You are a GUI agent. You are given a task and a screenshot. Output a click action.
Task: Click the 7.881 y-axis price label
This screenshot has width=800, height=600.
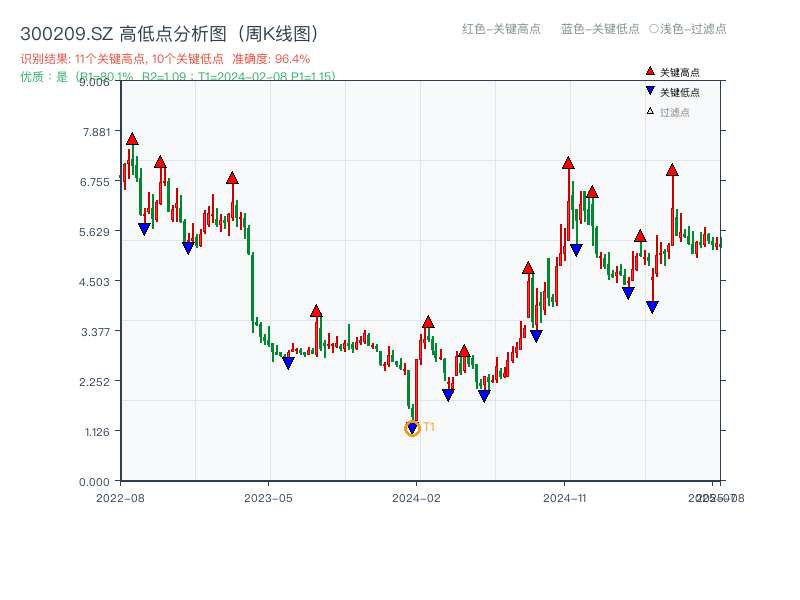(x=97, y=132)
